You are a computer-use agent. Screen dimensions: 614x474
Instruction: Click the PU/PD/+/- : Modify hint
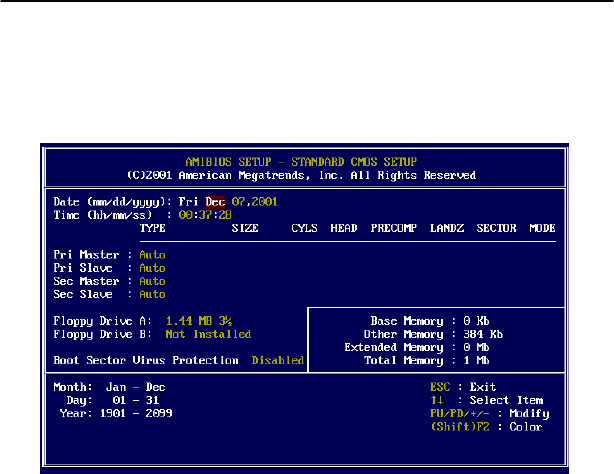tap(487, 413)
